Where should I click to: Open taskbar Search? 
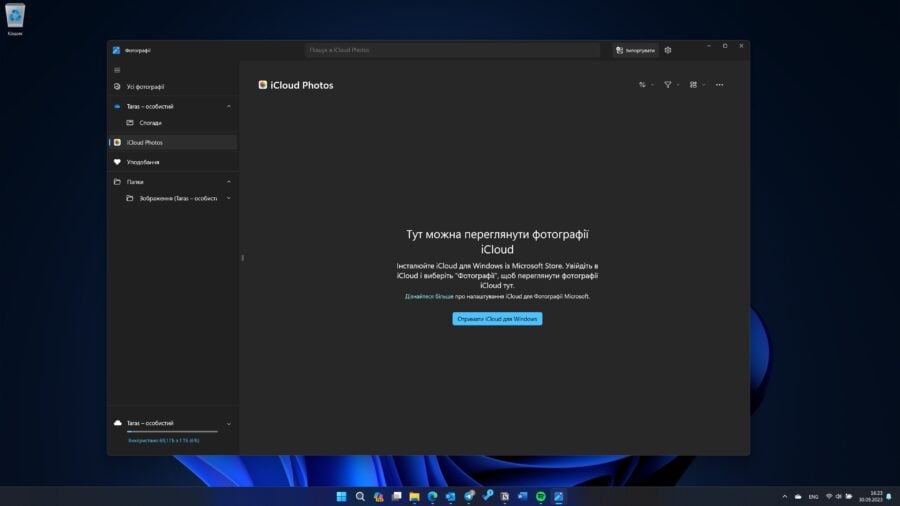360,496
